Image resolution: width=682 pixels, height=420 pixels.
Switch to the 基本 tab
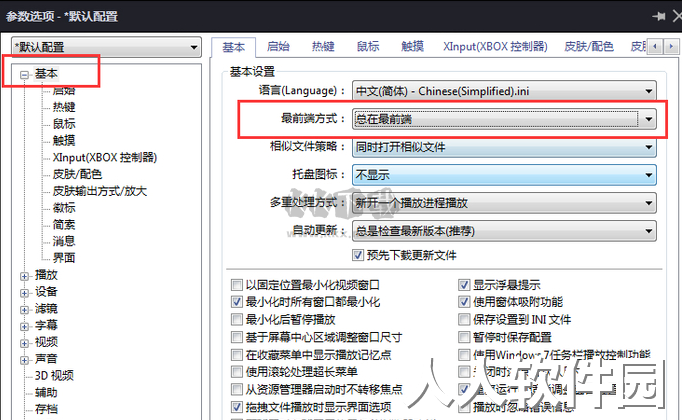[234, 47]
